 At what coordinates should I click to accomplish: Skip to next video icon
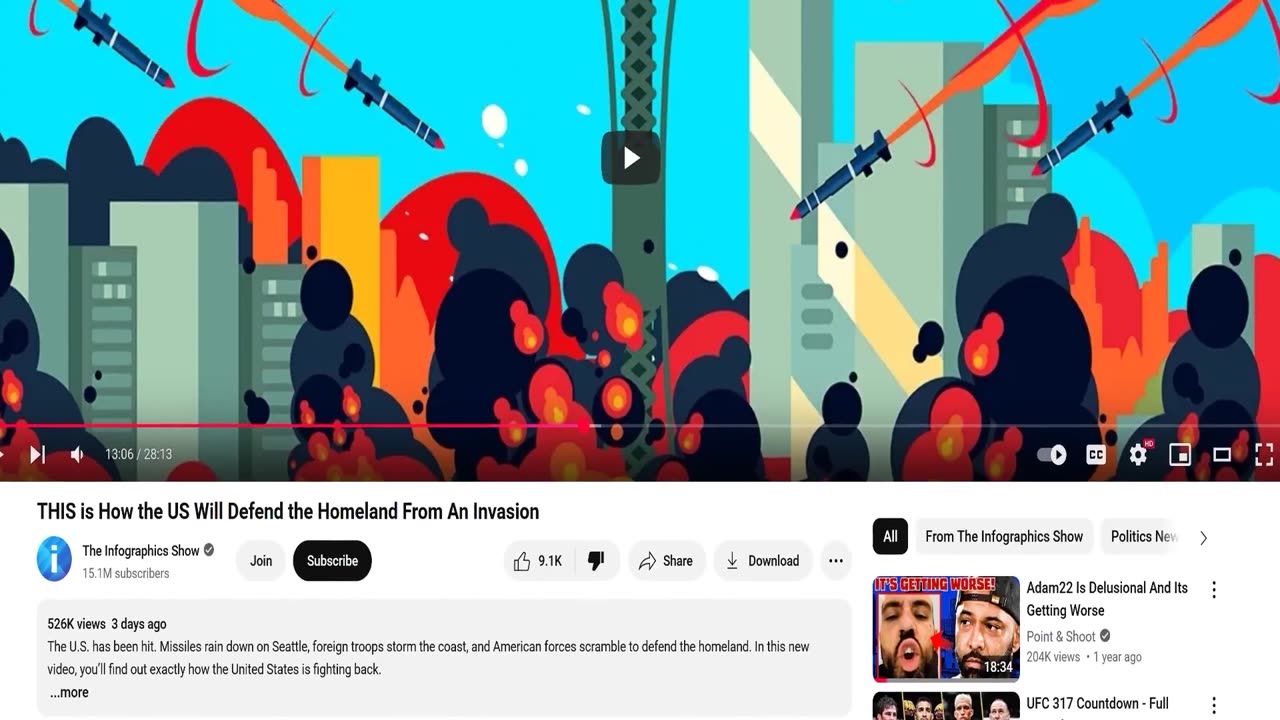click(37, 455)
